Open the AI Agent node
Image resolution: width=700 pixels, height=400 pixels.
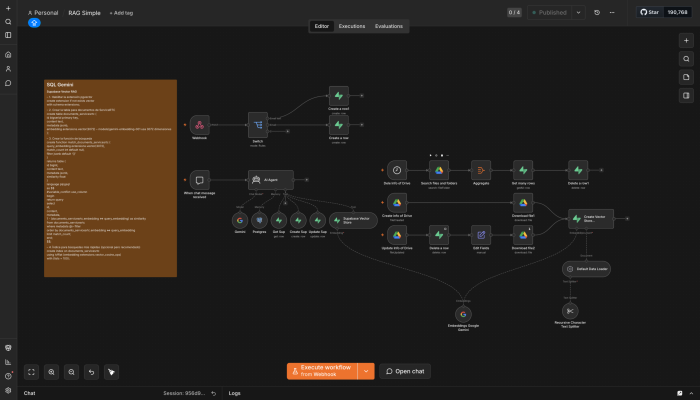click(271, 180)
